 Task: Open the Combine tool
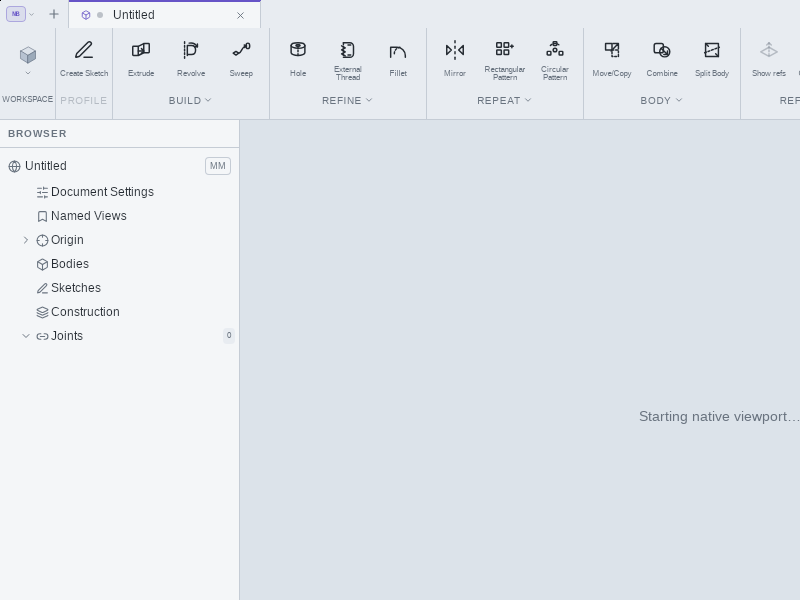point(662,59)
